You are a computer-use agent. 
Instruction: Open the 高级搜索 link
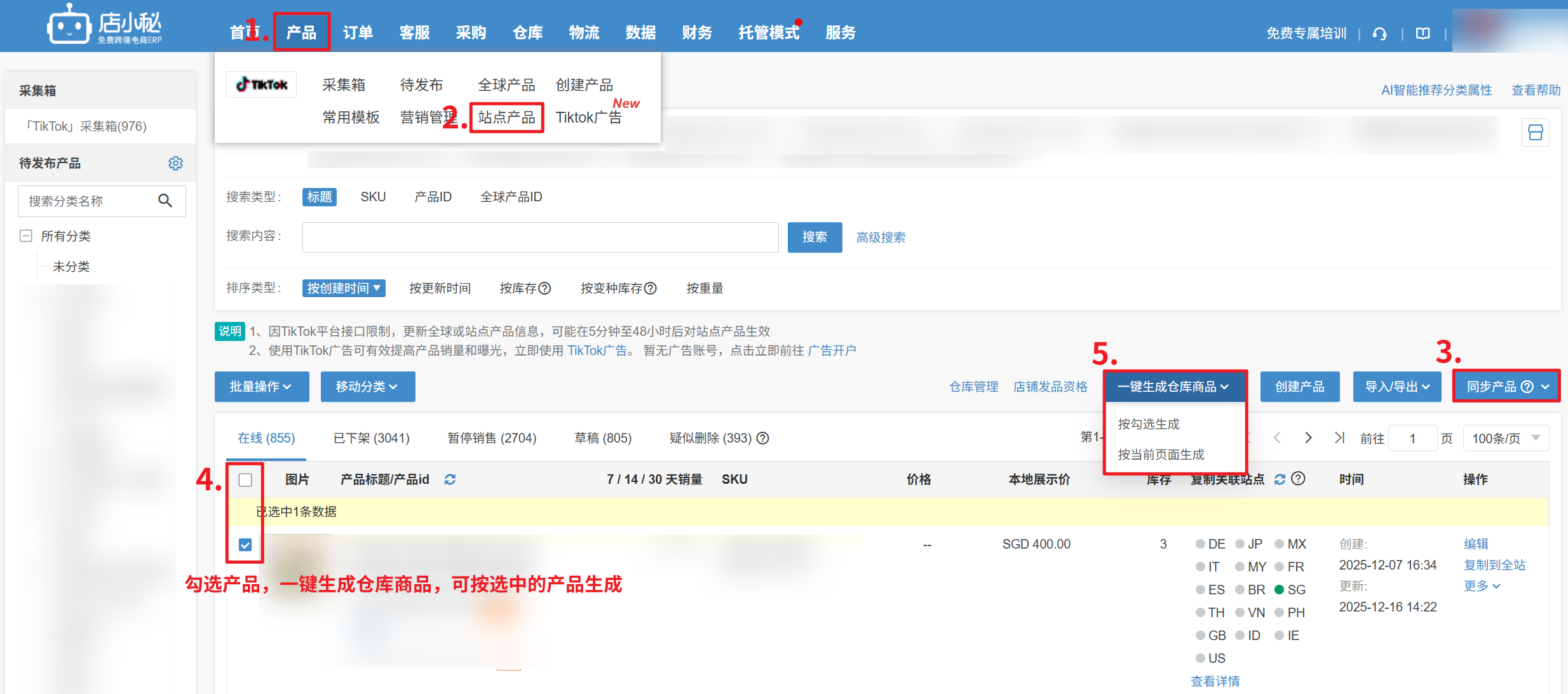click(x=880, y=237)
